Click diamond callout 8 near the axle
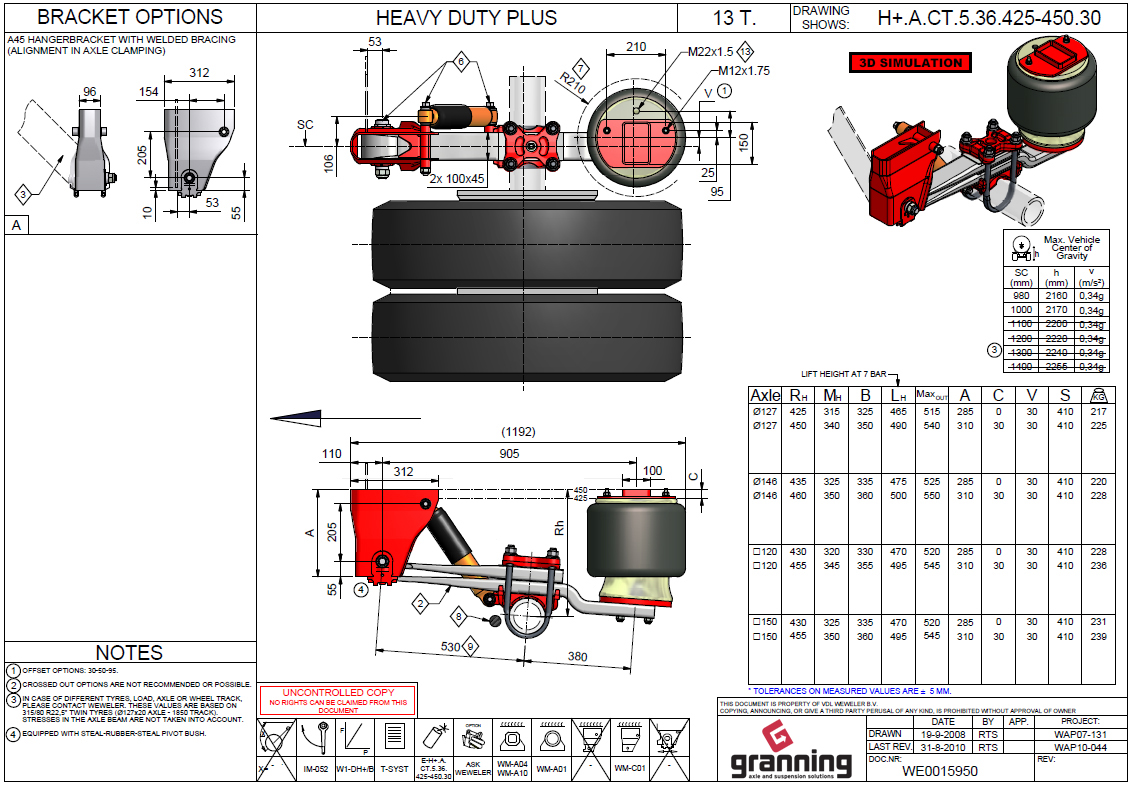Image resolution: width=1130 pixels, height=785 pixels. [460, 616]
